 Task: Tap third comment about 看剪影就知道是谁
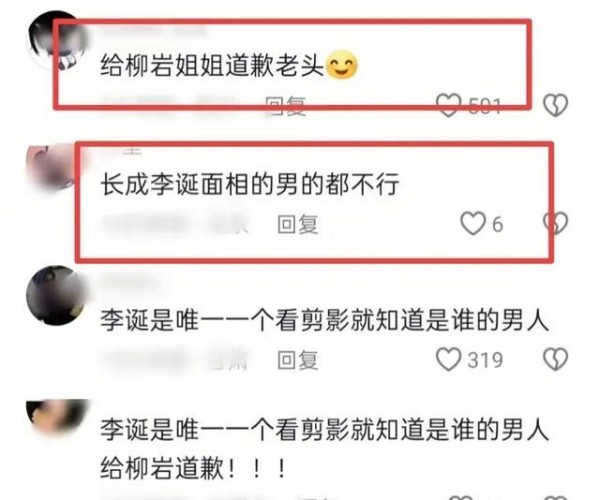[324, 320]
